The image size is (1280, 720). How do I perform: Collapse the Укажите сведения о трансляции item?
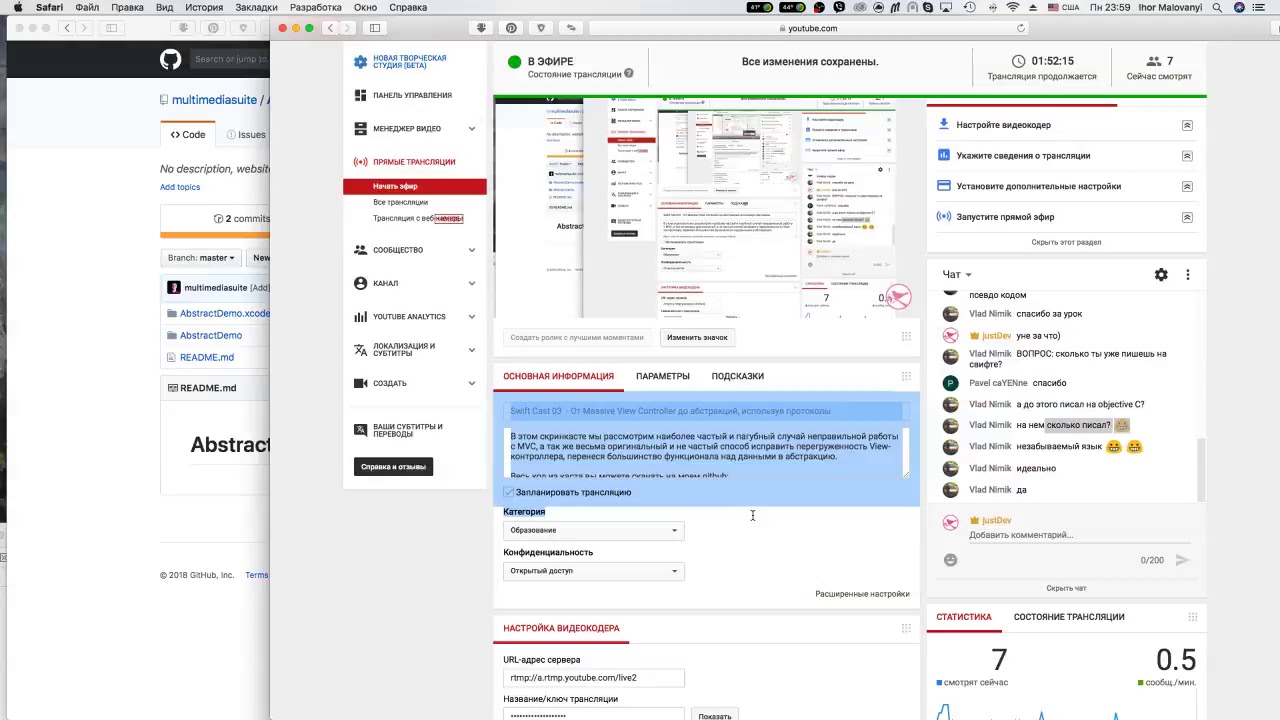coord(1187,156)
